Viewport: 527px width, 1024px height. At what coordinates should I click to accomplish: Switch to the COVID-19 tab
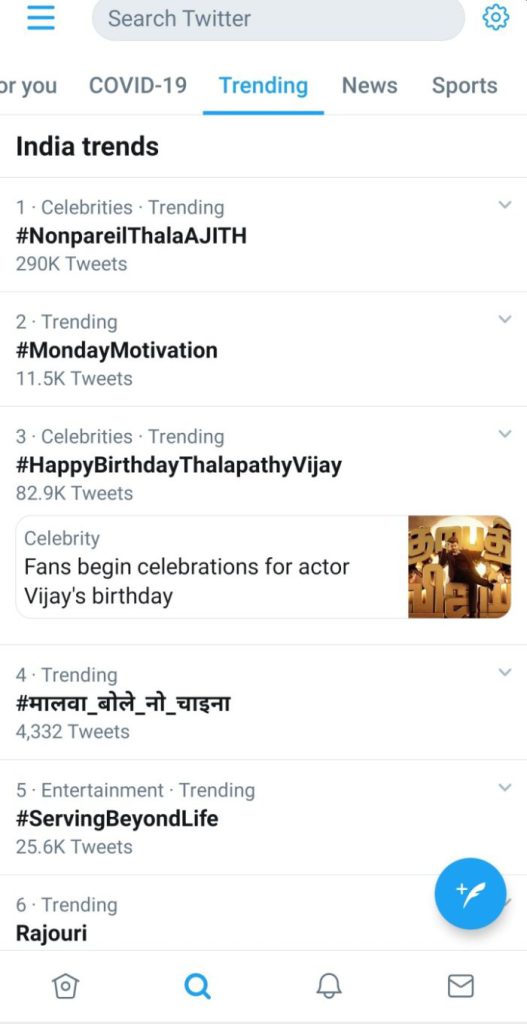(138, 86)
